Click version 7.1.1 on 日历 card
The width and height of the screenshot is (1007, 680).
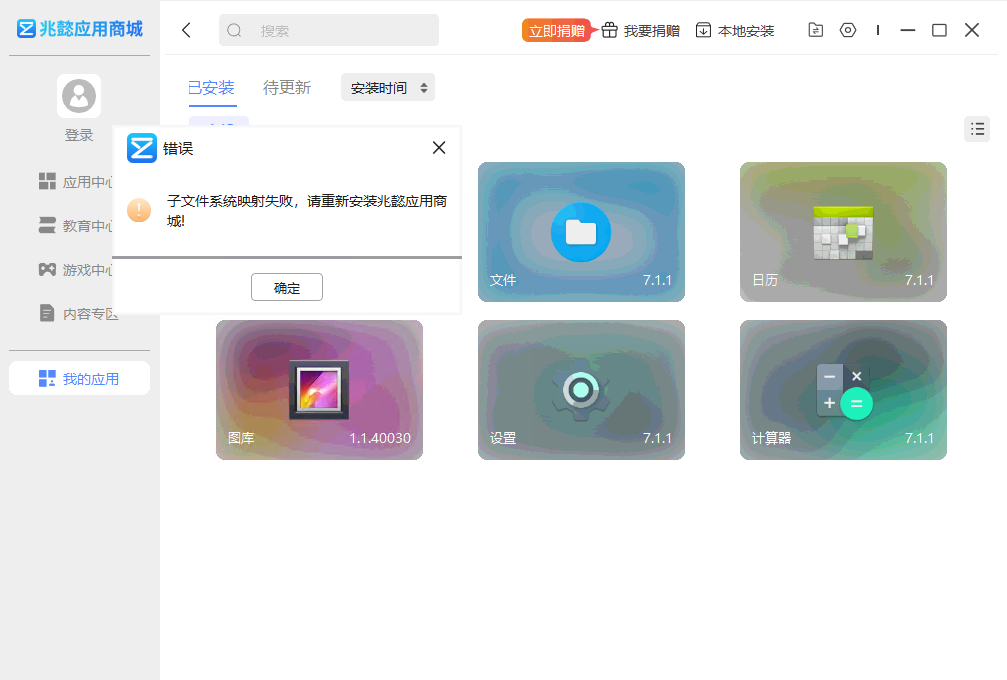[x=919, y=280]
